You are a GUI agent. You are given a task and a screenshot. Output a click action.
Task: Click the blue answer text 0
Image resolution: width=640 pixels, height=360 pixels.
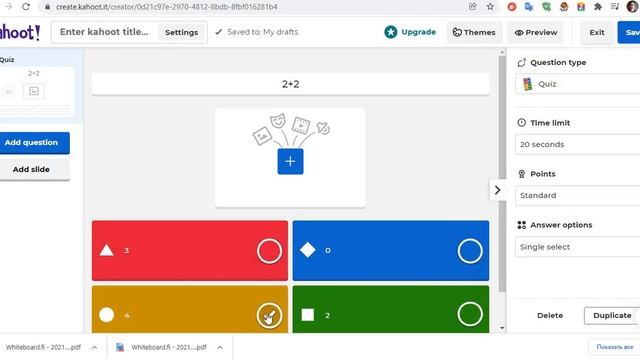(x=327, y=250)
